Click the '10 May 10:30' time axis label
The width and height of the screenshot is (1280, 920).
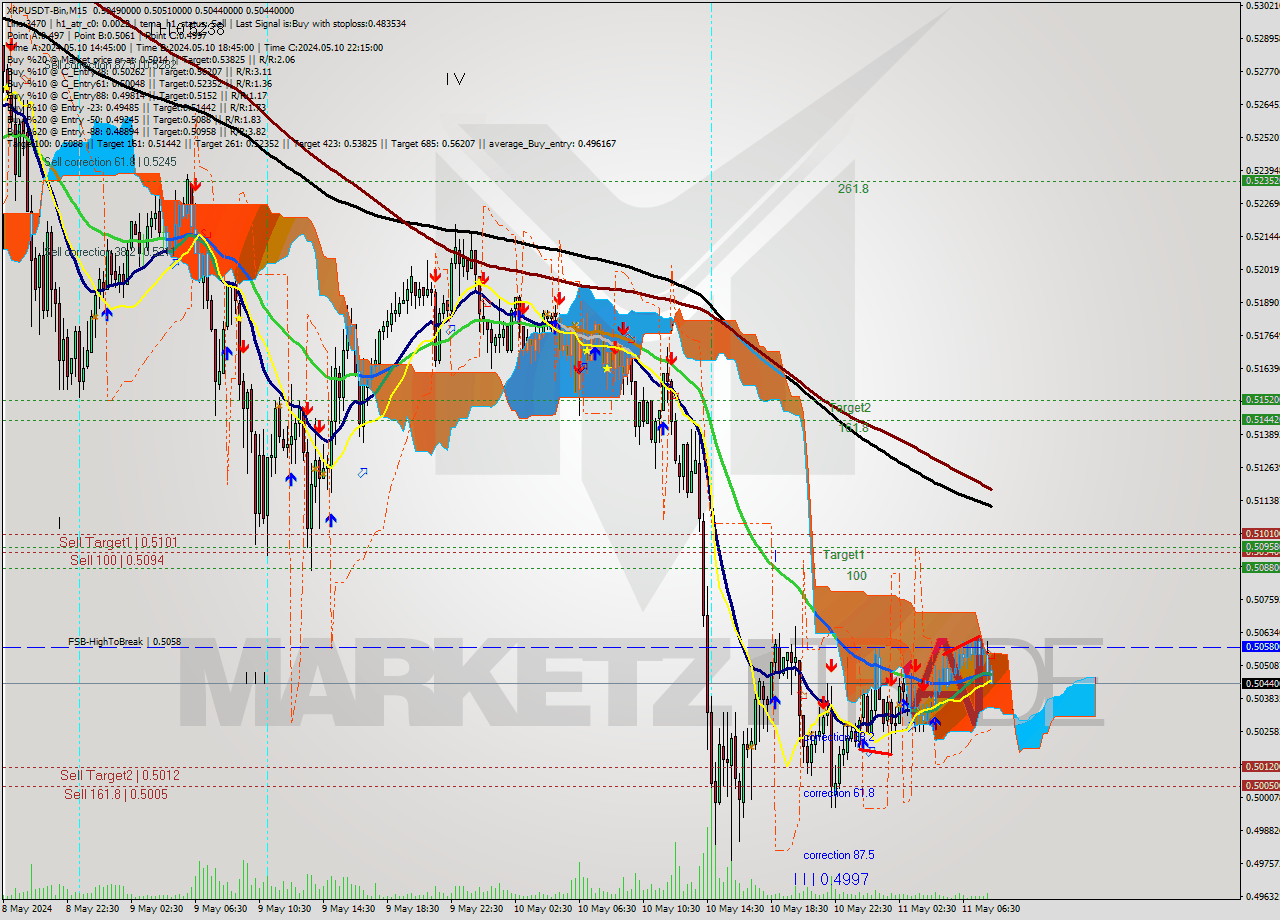coord(671,909)
